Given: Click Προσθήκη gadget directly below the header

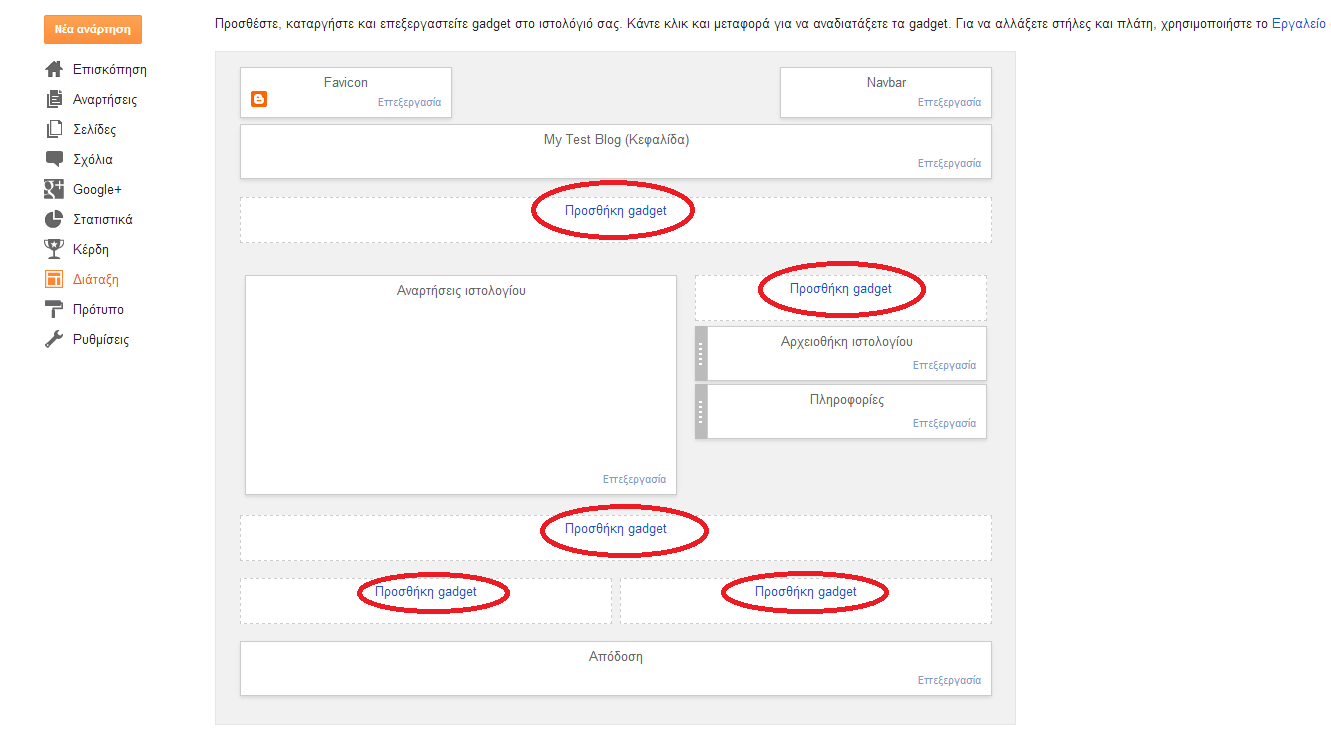Looking at the screenshot, I should click(615, 211).
